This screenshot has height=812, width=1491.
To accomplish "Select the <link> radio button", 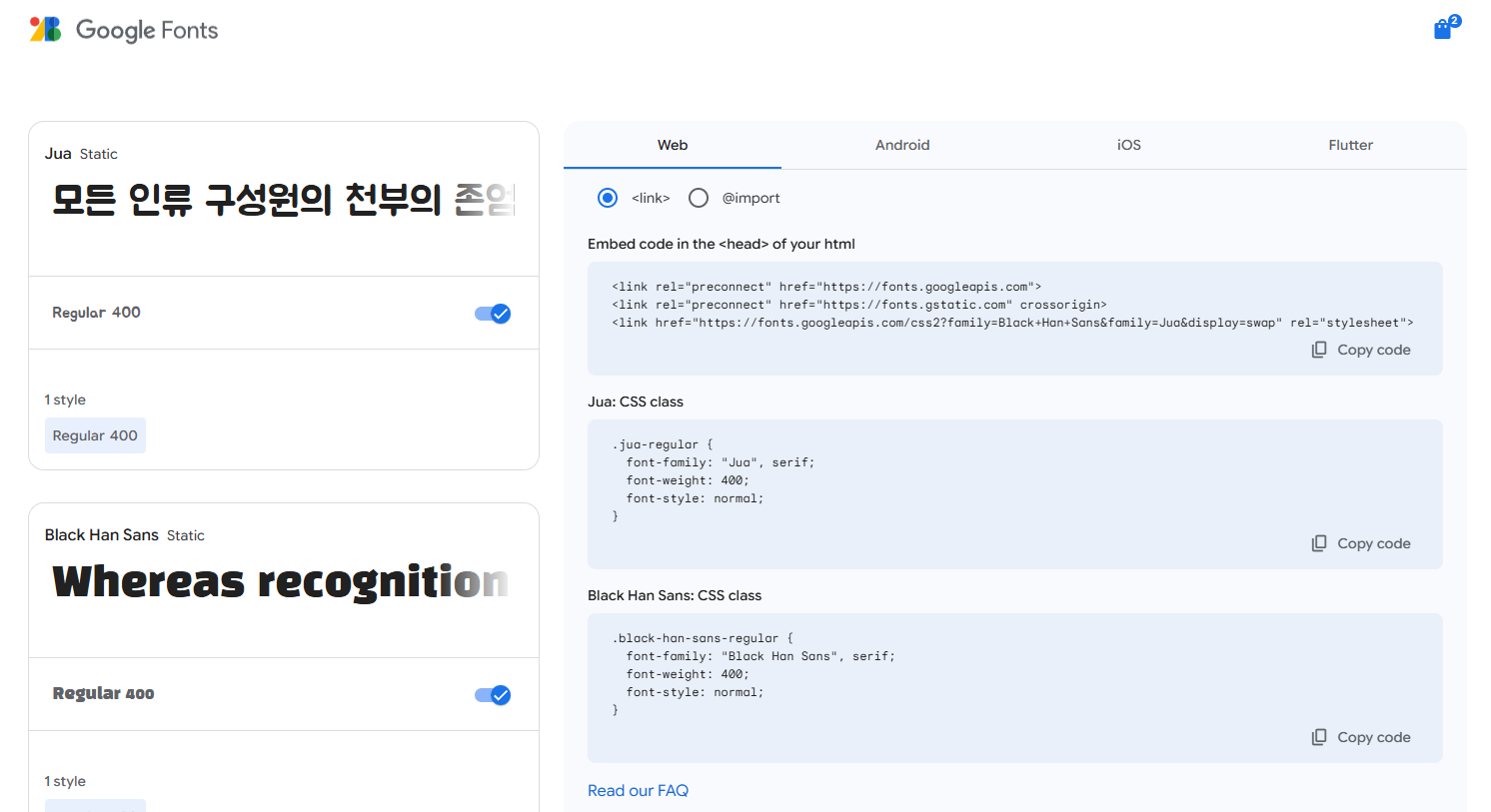I will (x=608, y=198).
